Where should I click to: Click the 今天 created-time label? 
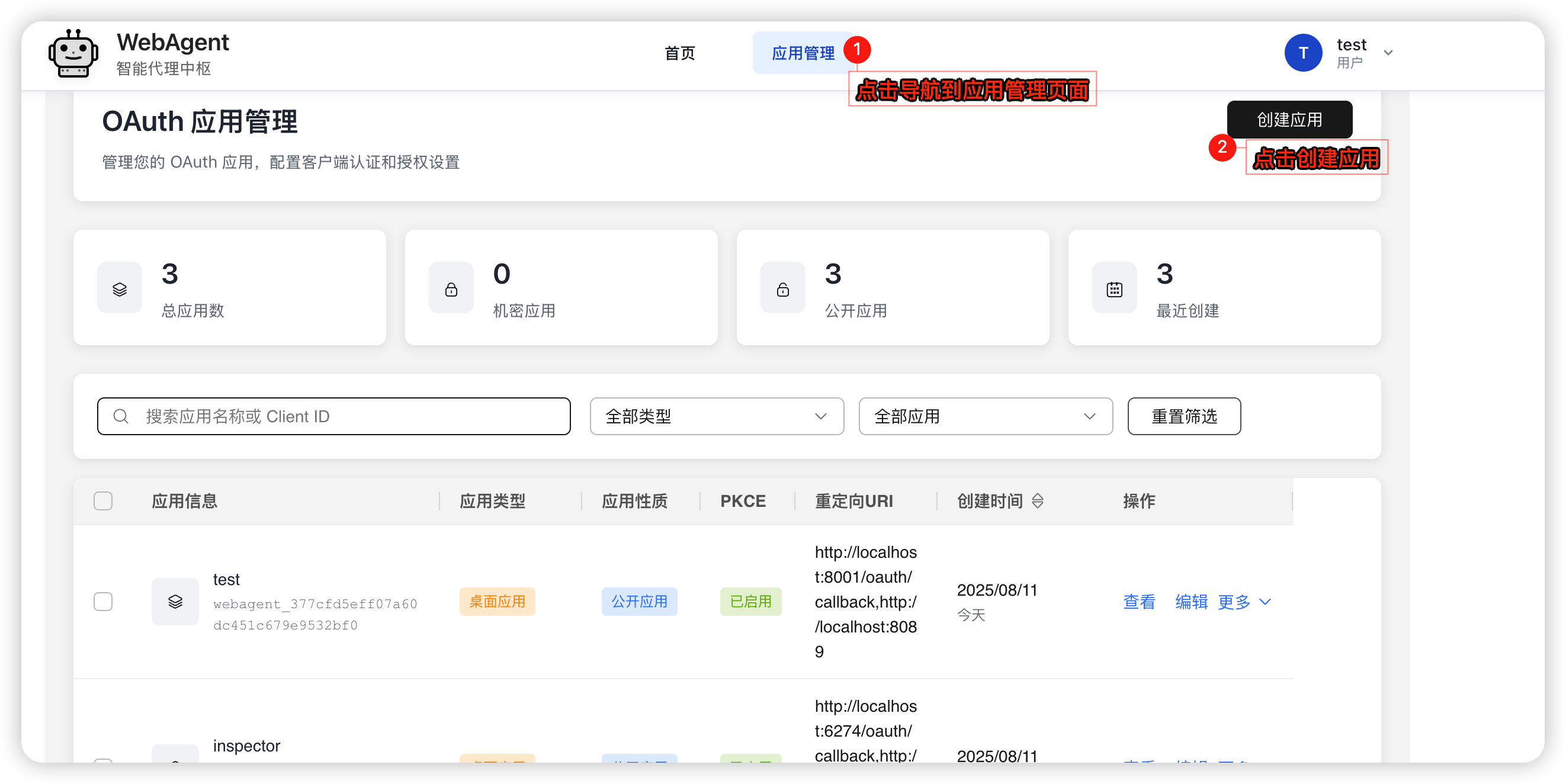click(x=971, y=616)
